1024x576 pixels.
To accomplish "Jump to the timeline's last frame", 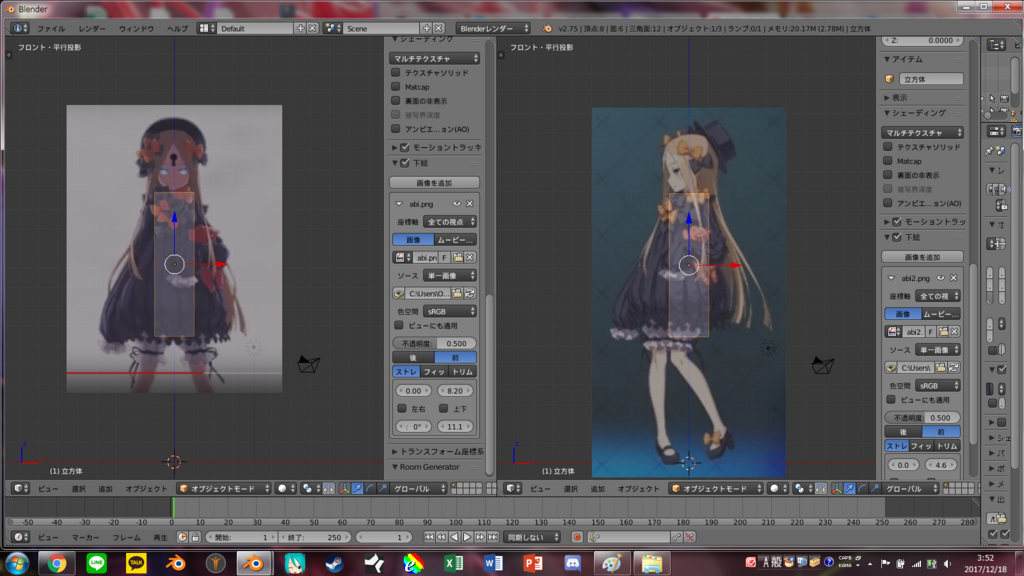I will (x=493, y=537).
